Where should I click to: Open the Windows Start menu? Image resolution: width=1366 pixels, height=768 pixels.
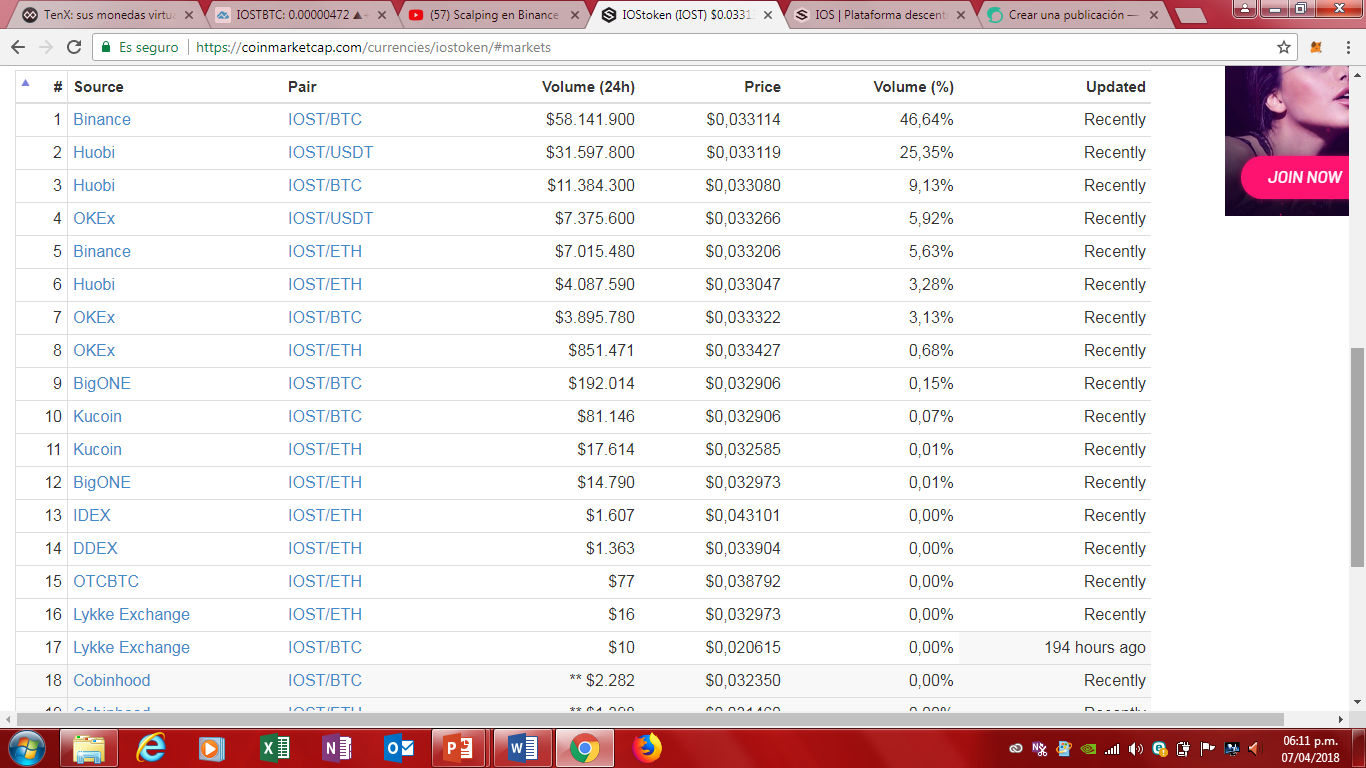[27, 747]
